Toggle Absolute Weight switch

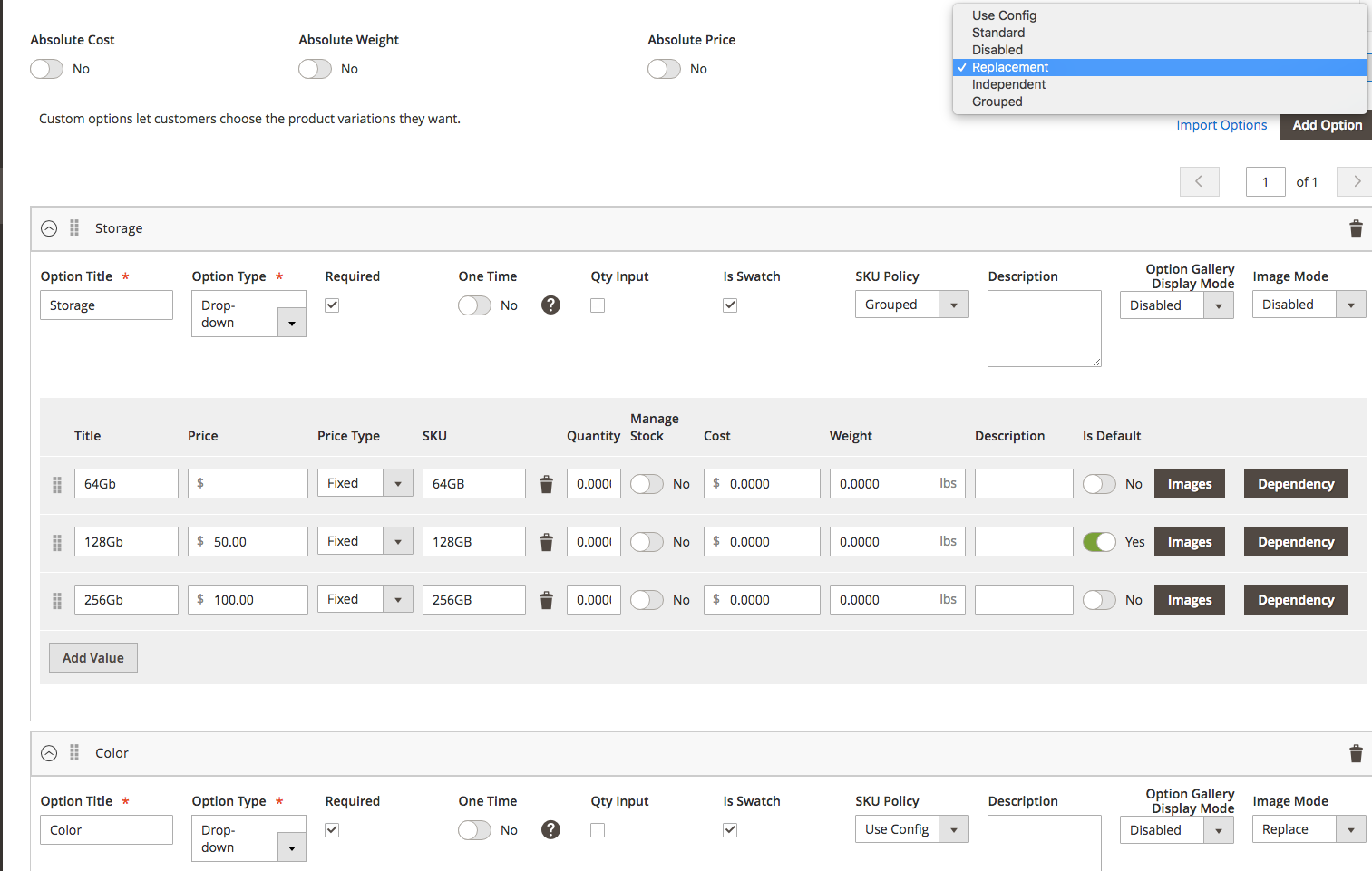[x=315, y=69]
